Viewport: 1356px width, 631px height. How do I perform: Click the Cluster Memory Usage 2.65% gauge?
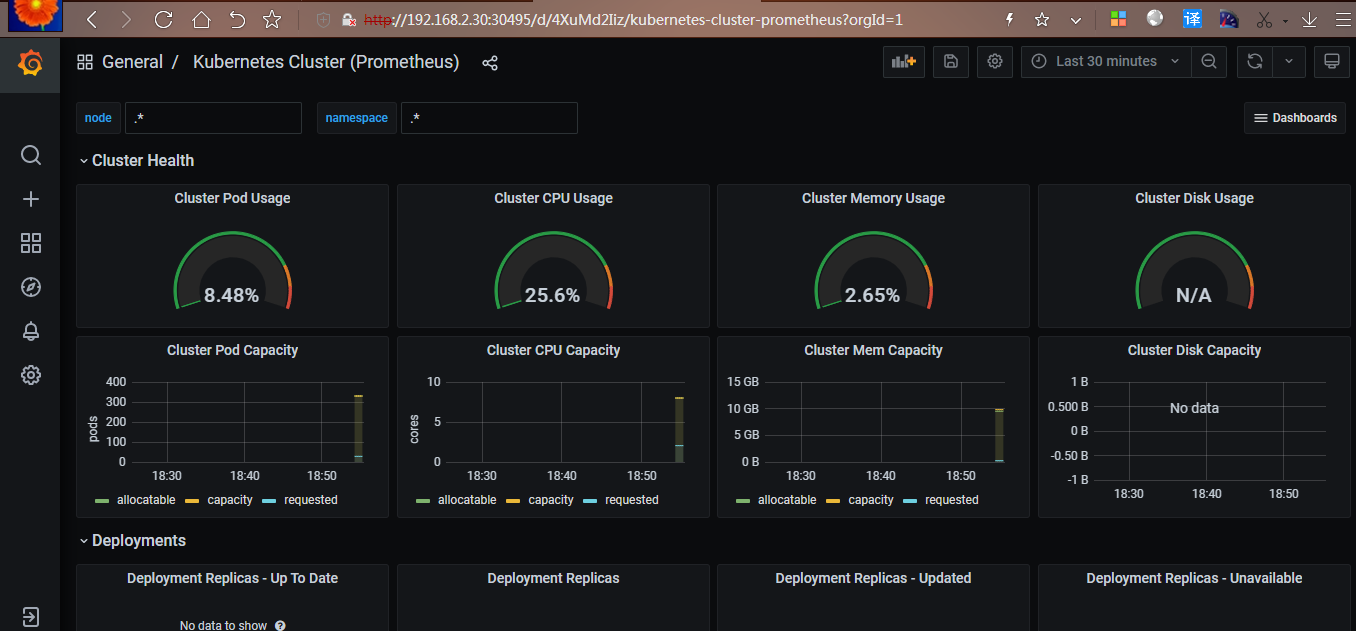[x=873, y=271]
